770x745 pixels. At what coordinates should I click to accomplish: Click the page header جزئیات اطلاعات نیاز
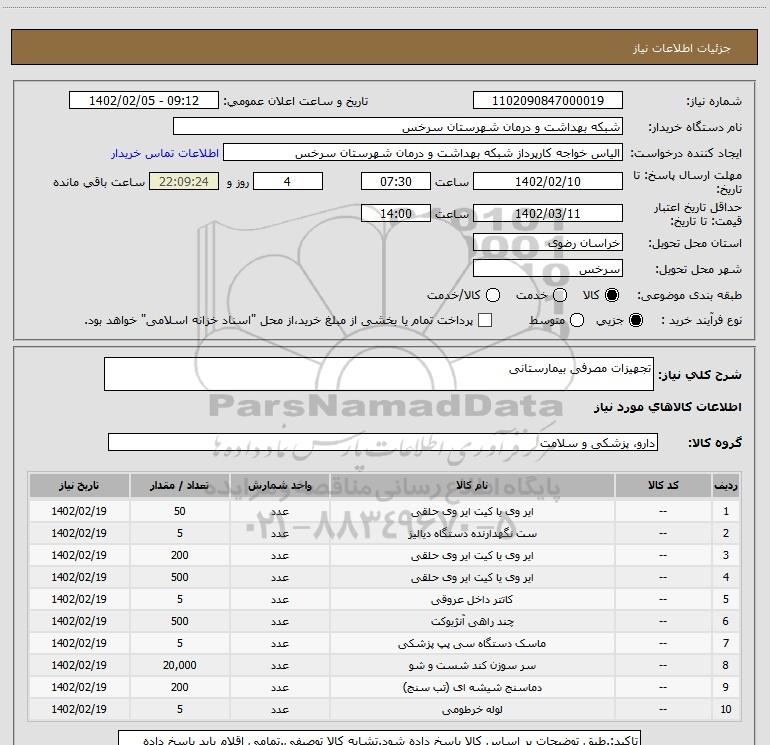pos(681,48)
